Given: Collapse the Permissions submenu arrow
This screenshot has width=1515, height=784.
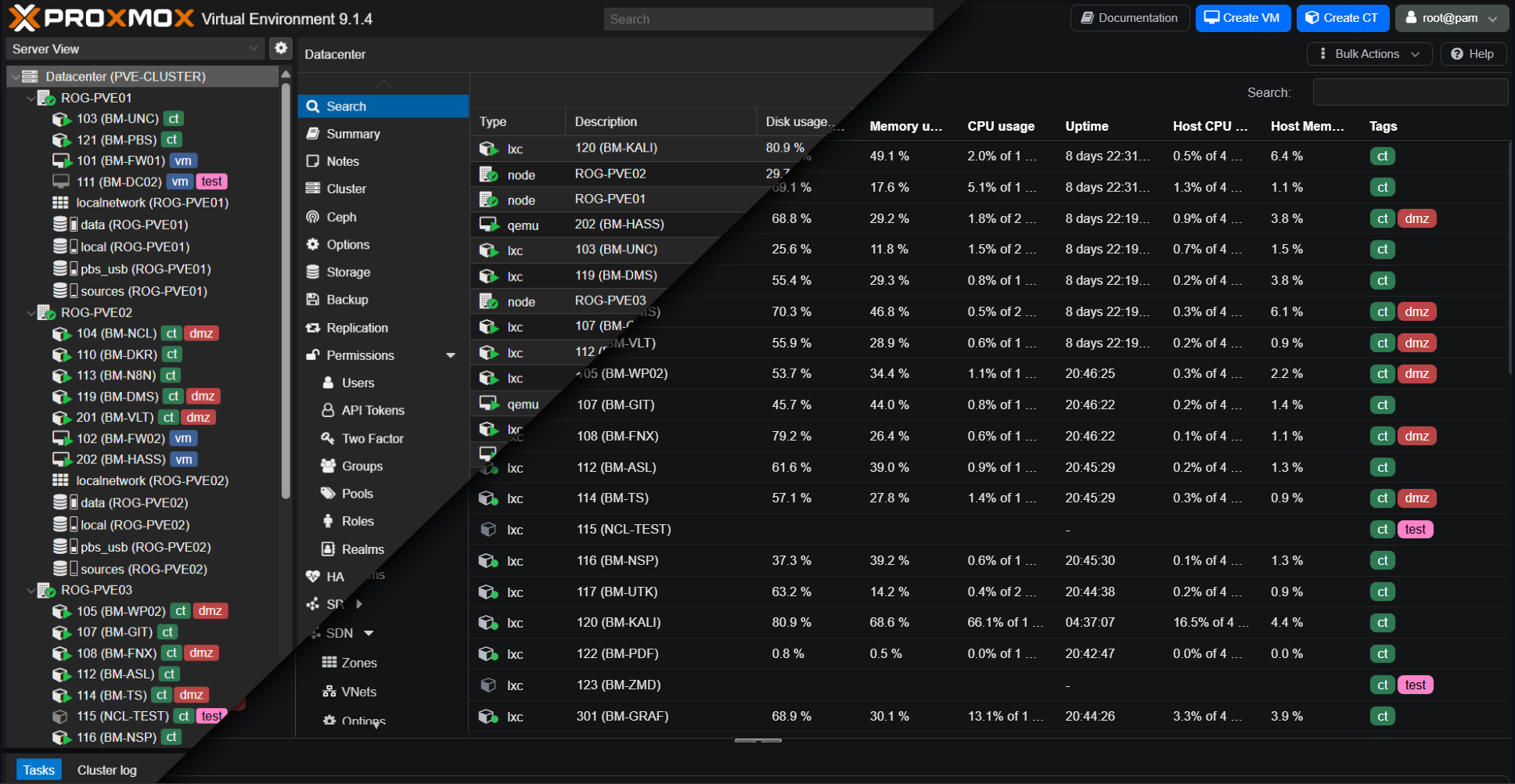Looking at the screenshot, I should click(451, 355).
